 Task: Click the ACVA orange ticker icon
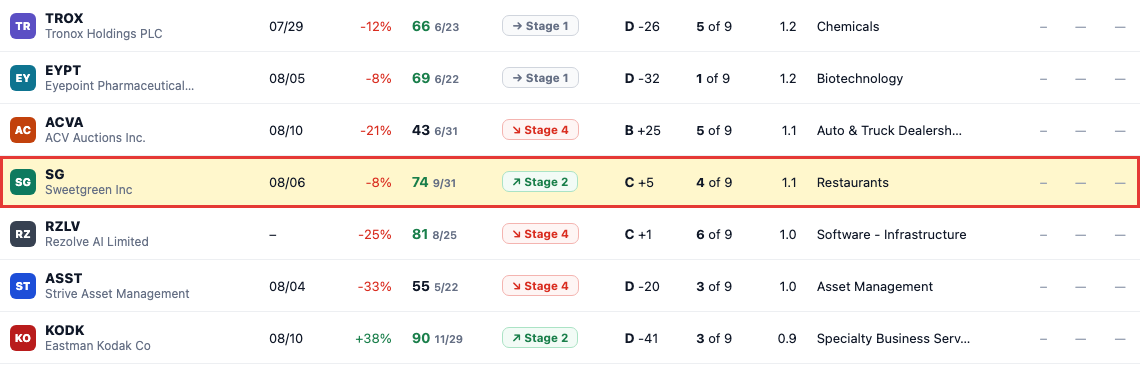(23, 130)
